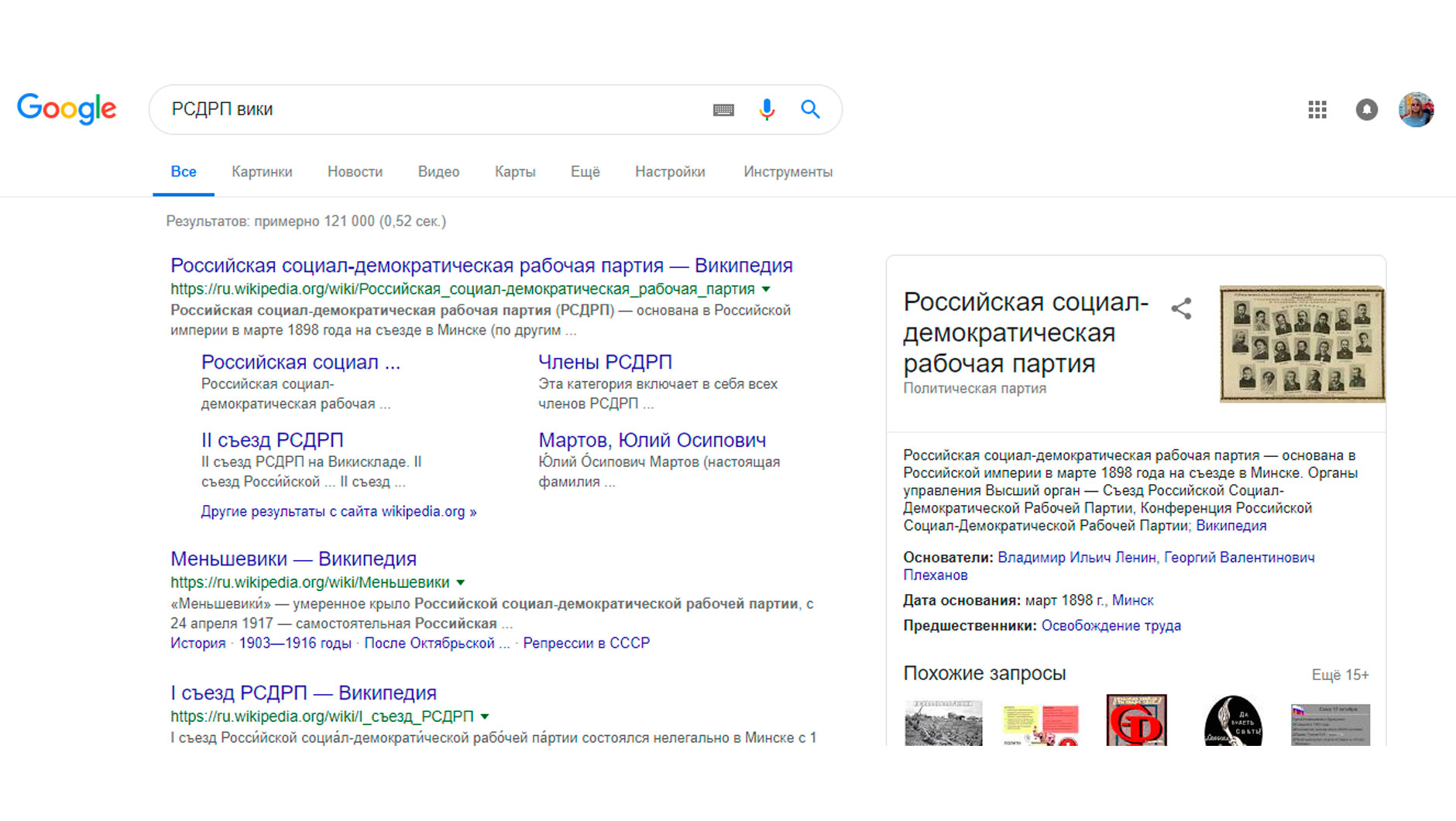
Task: Switch to the Новости tab
Action: 355,172
